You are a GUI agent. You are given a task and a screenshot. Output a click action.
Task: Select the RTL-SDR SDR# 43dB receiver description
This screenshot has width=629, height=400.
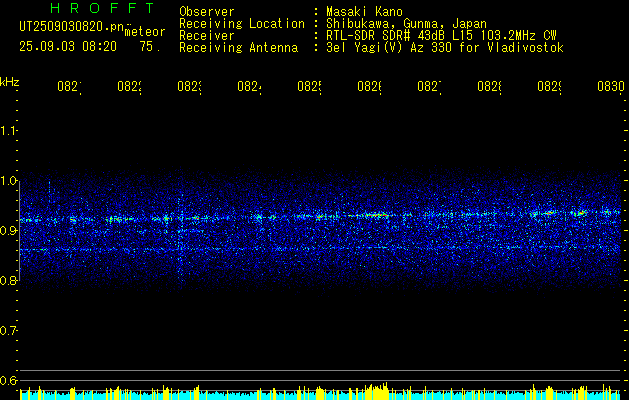tap(441, 36)
